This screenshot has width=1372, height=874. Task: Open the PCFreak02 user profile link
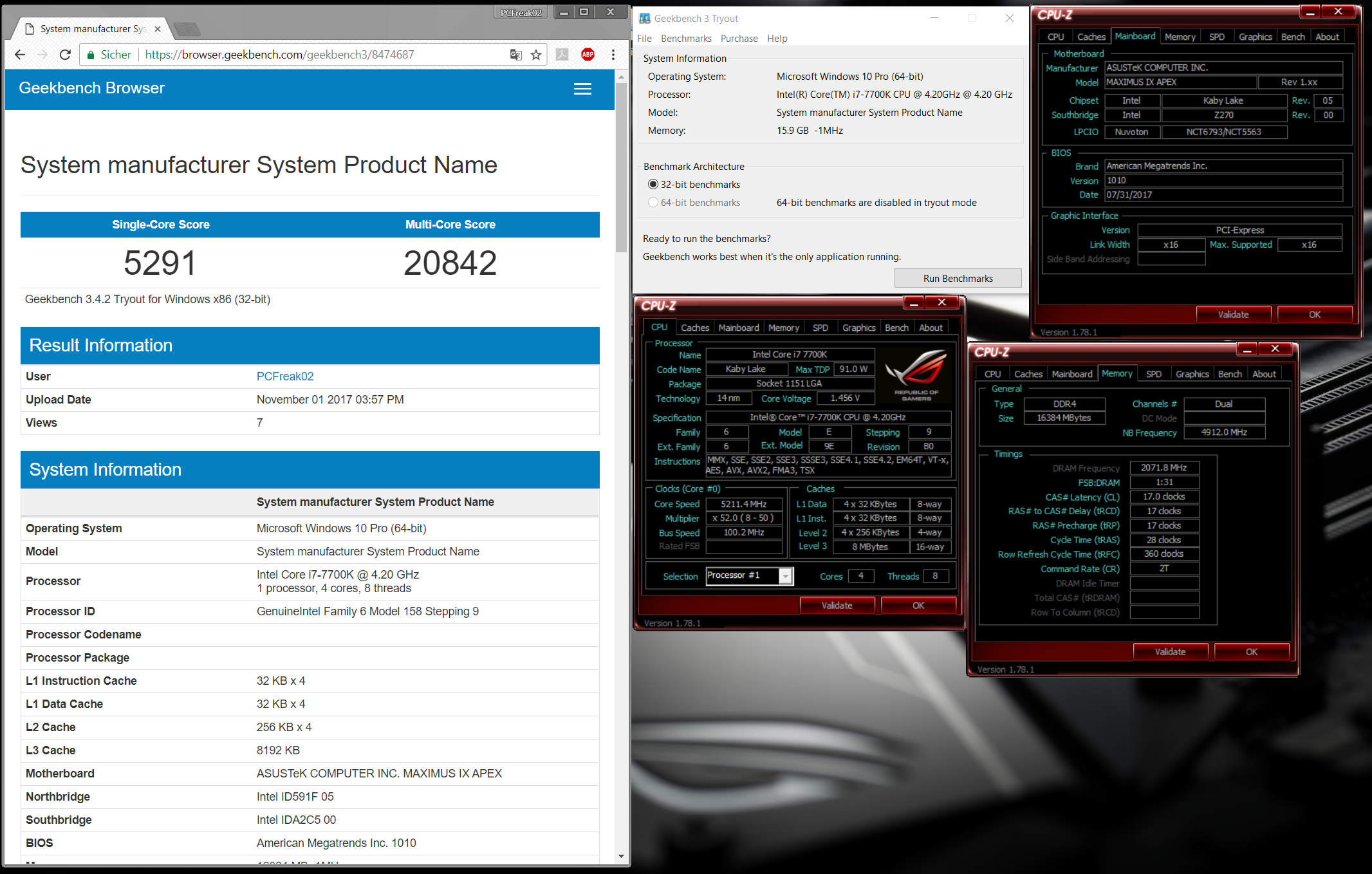pos(285,376)
